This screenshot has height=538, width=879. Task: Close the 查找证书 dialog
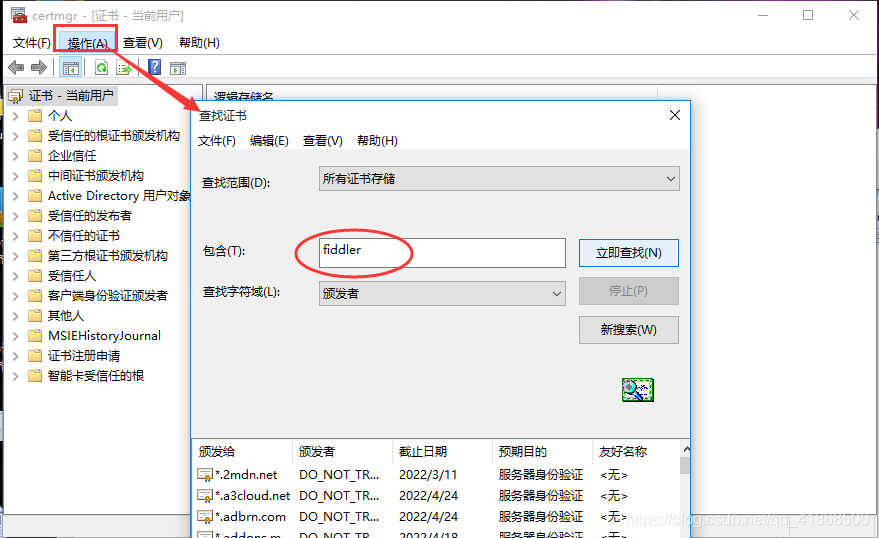pyautogui.click(x=675, y=115)
